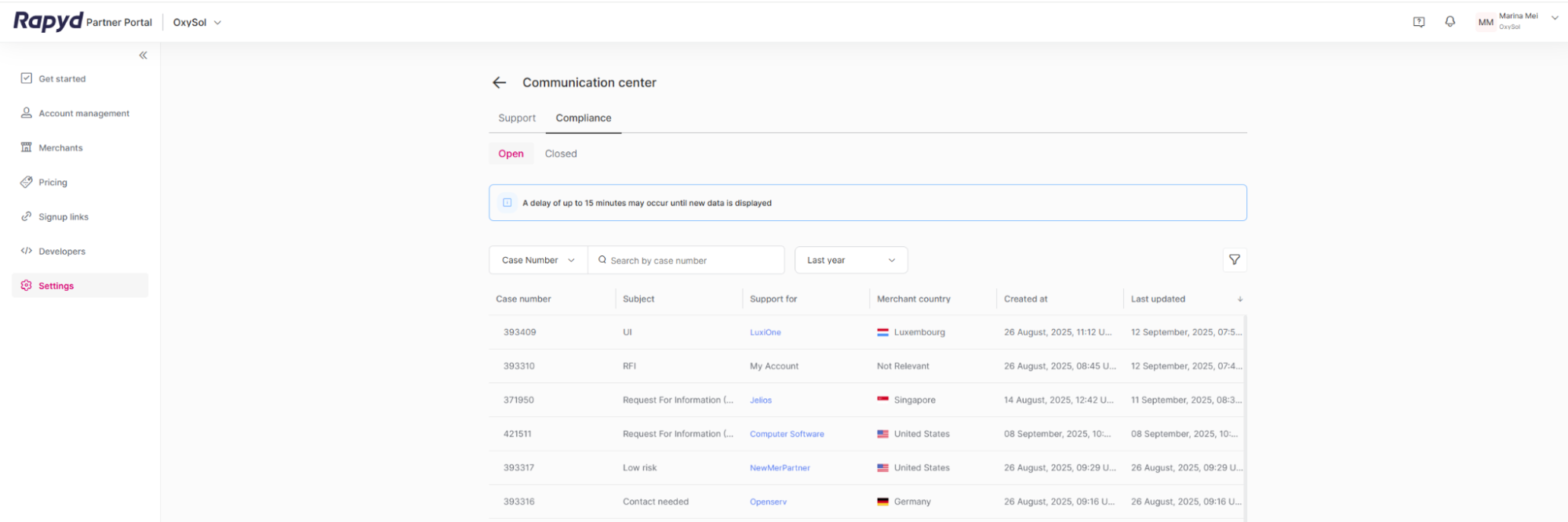Click the back arrow beside Communication center
Viewport: 1568px width, 522px height.
coord(499,82)
